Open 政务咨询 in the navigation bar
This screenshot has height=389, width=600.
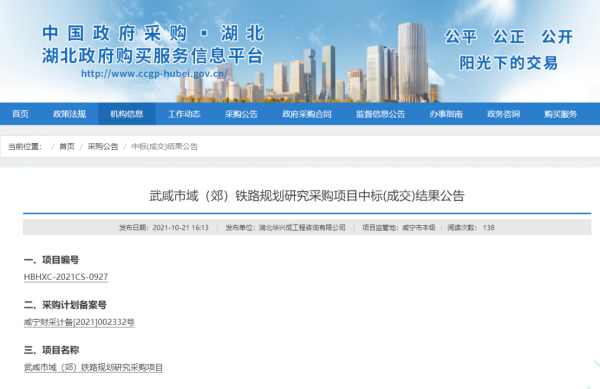pos(503,114)
